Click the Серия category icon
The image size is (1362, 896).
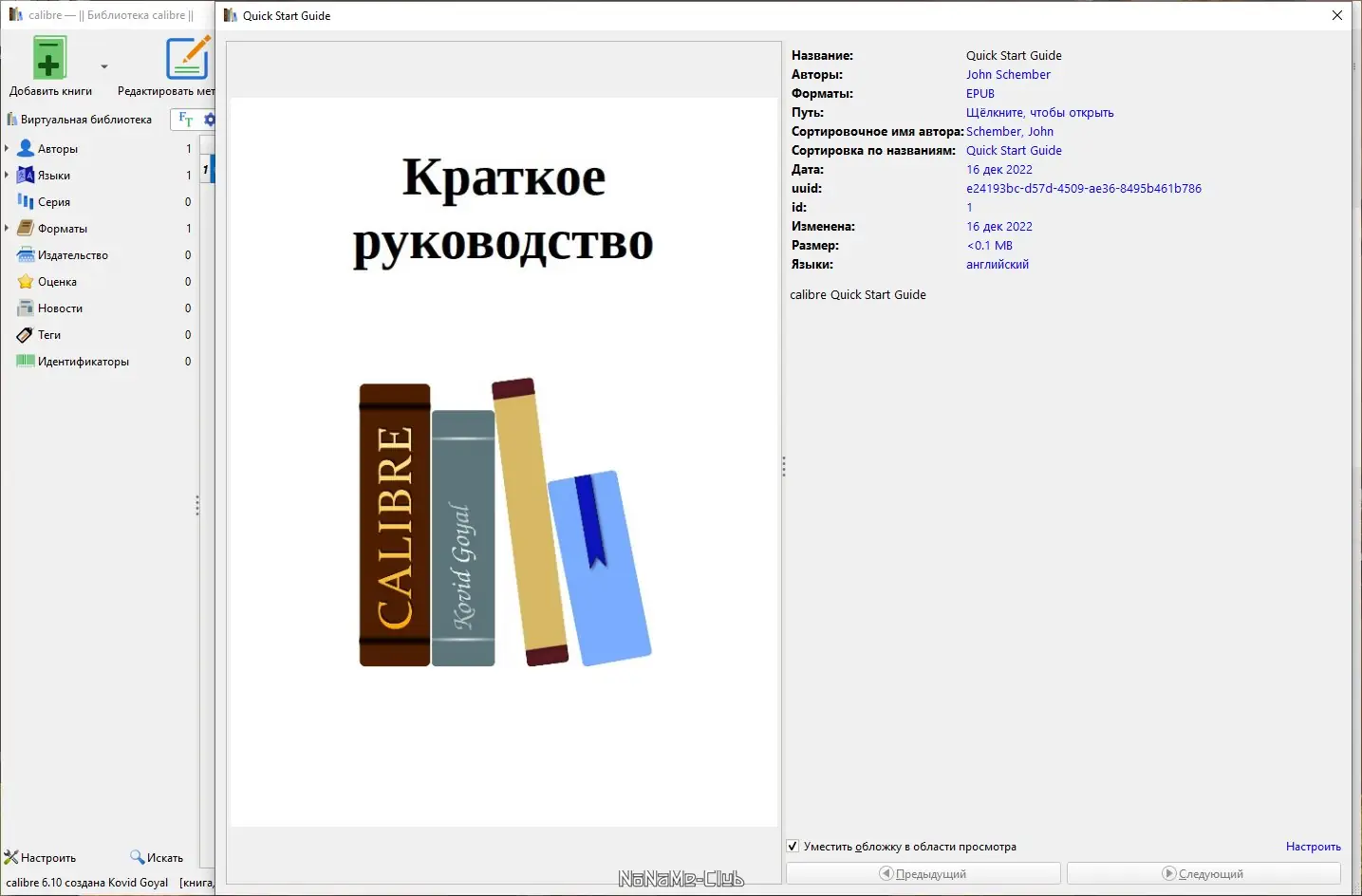(x=26, y=201)
